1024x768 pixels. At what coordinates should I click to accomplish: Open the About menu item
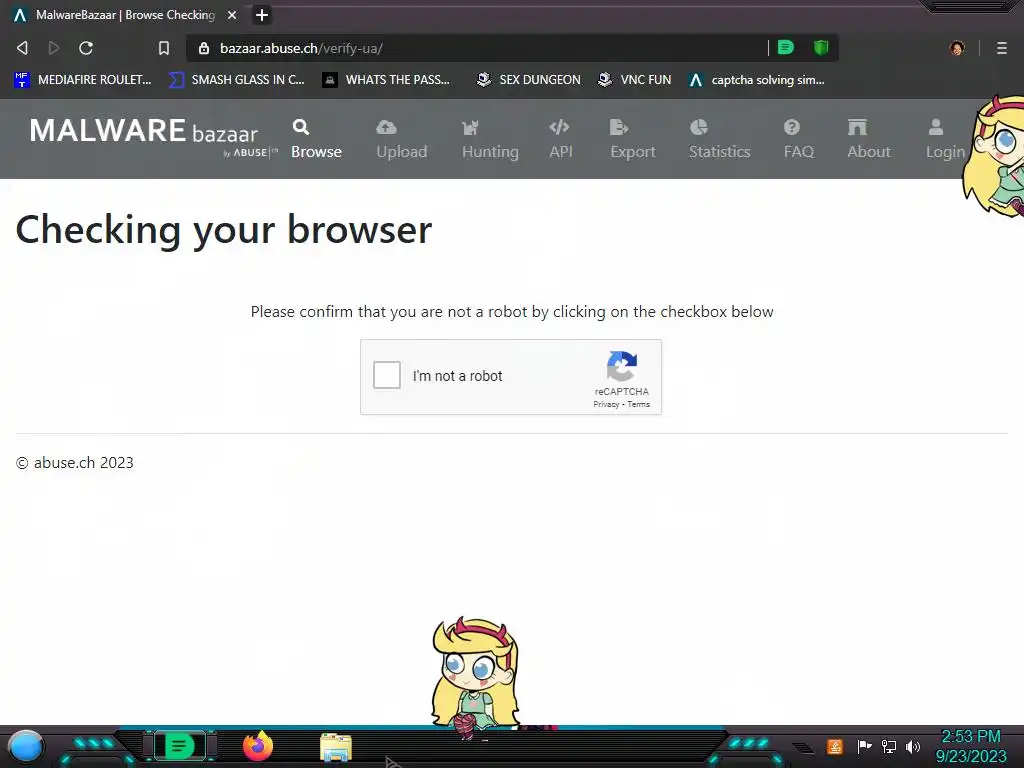pos(869,139)
